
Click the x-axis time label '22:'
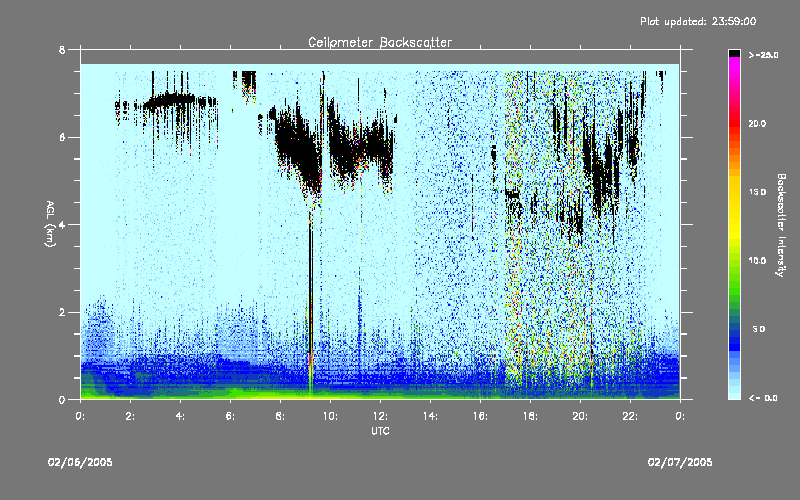tap(630, 416)
